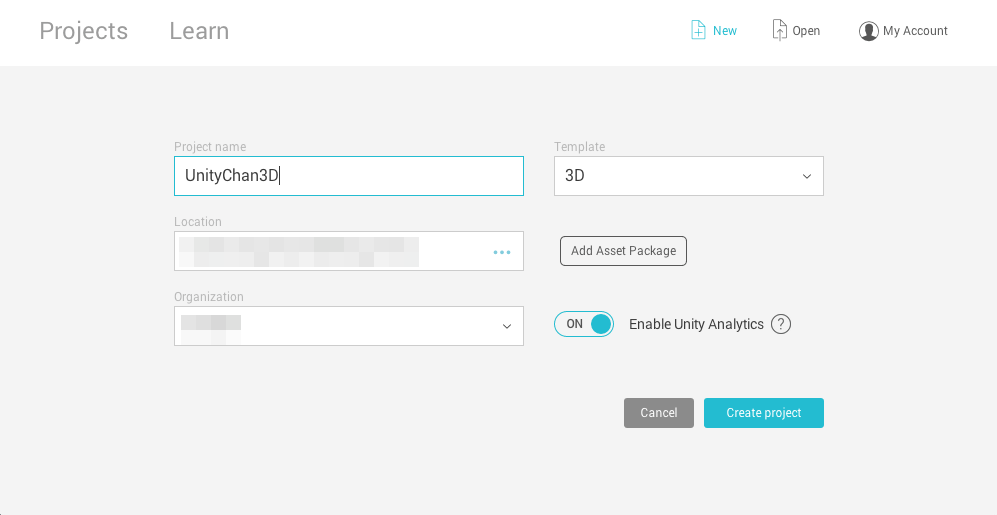Image resolution: width=997 pixels, height=515 pixels.
Task: Click the New text link in header
Action: 725,31
